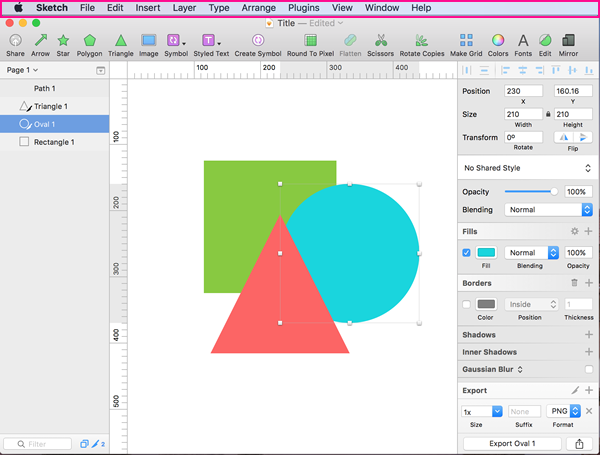
Task: Expand the Page 1 dropdown
Action: (x=22, y=70)
